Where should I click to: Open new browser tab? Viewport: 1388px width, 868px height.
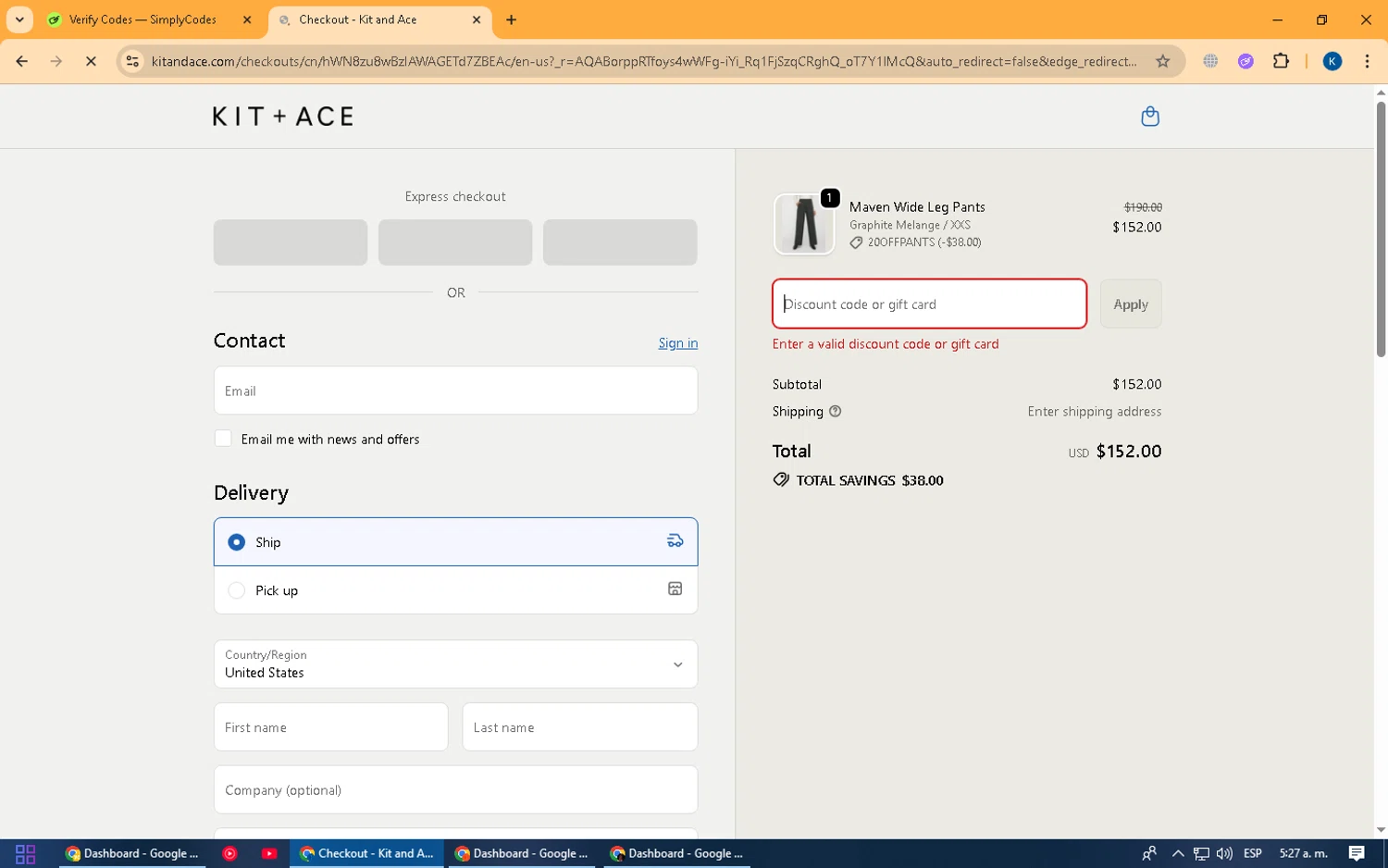click(511, 19)
